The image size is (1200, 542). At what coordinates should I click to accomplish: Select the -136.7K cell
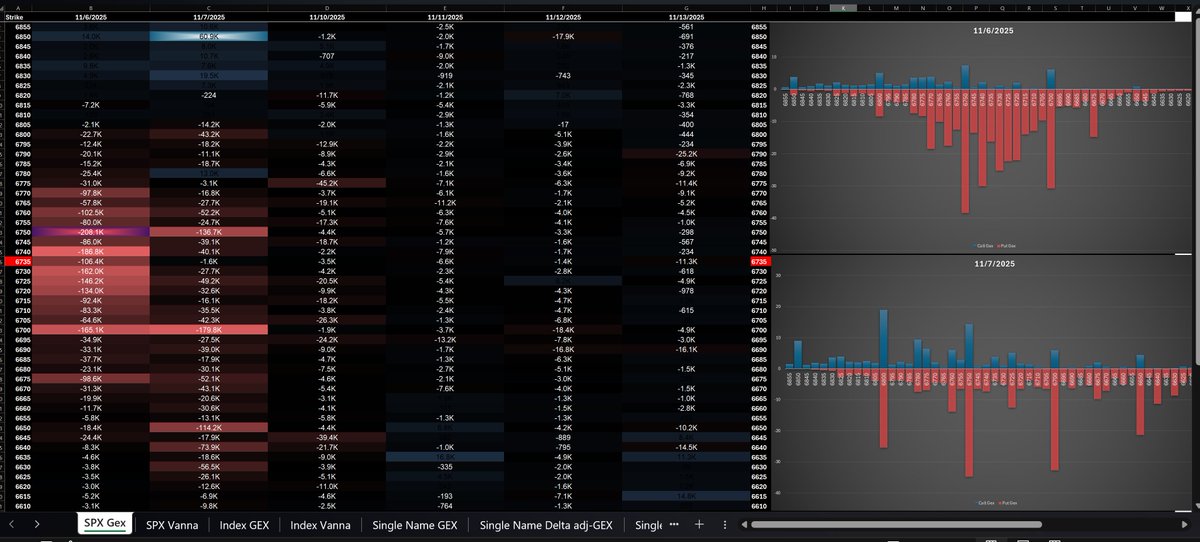point(209,232)
